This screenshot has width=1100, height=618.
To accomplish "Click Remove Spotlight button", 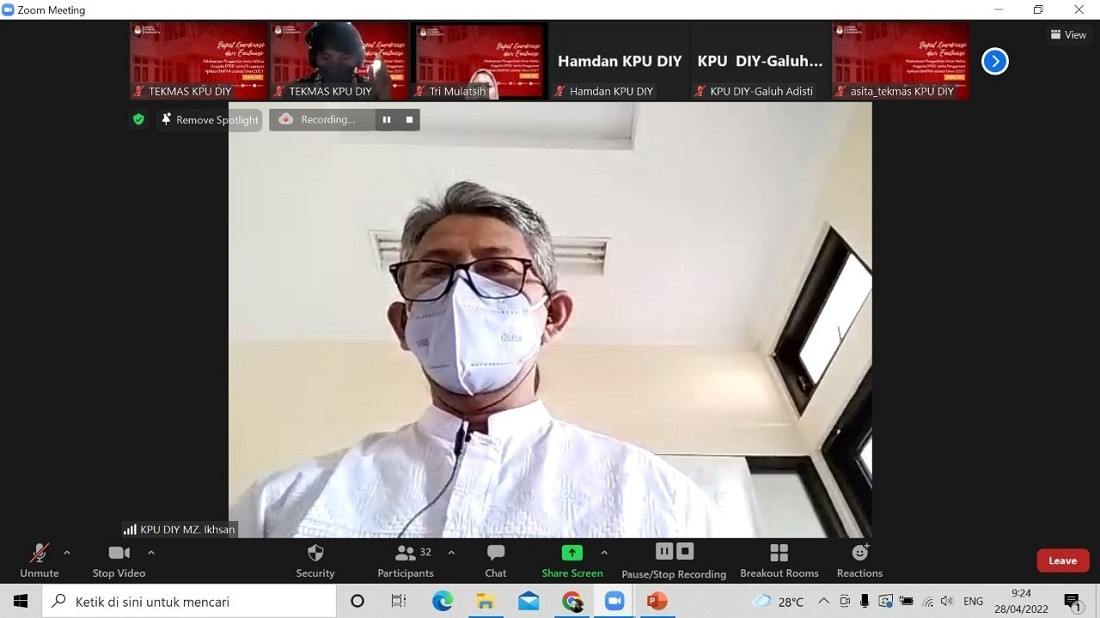I will 209,120.
